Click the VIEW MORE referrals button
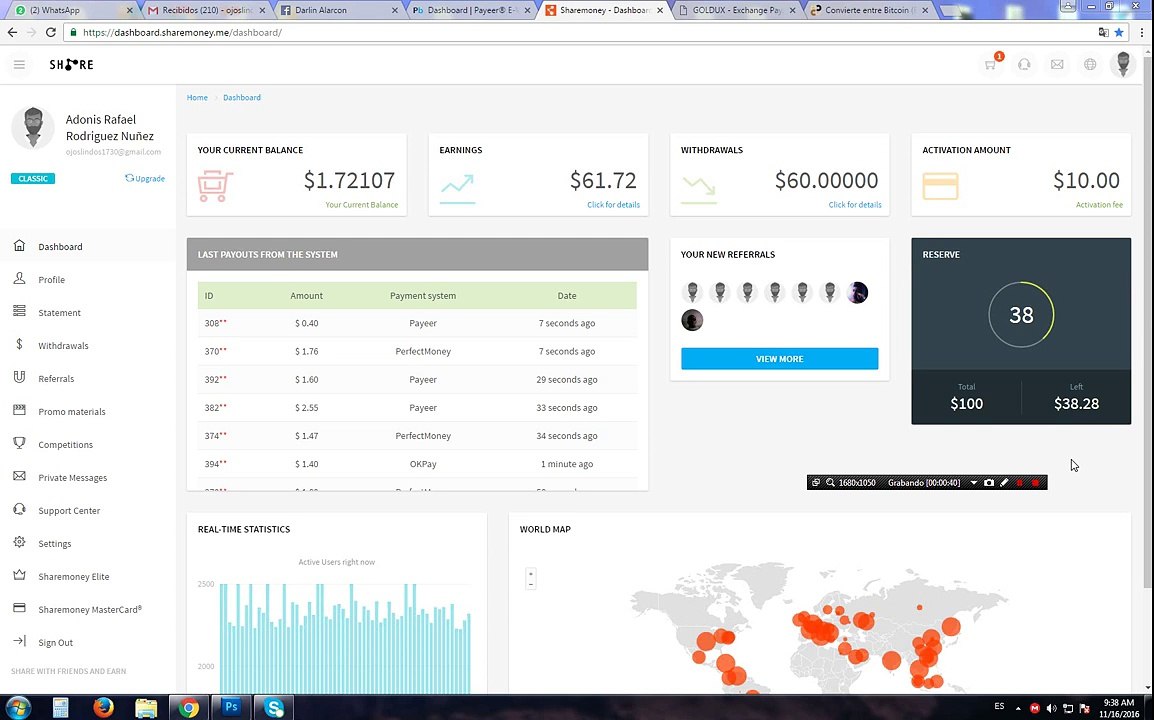 coord(779,359)
